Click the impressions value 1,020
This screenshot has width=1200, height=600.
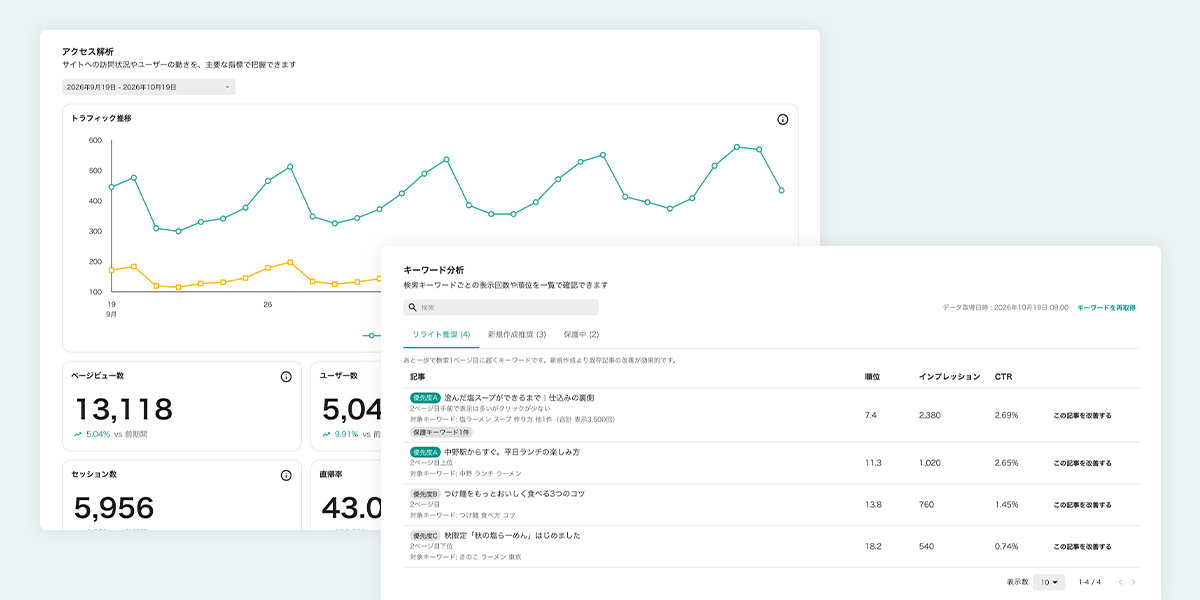(x=929, y=463)
